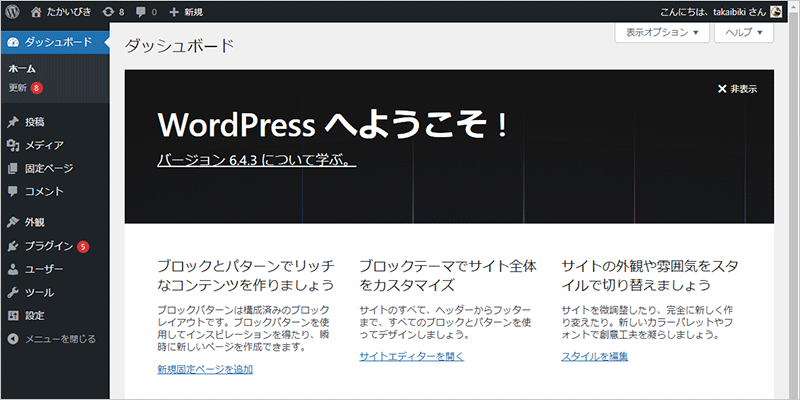Image resolution: width=800 pixels, height=400 pixels.
Task: Go to the メディア menu label
Action: pos(44,145)
